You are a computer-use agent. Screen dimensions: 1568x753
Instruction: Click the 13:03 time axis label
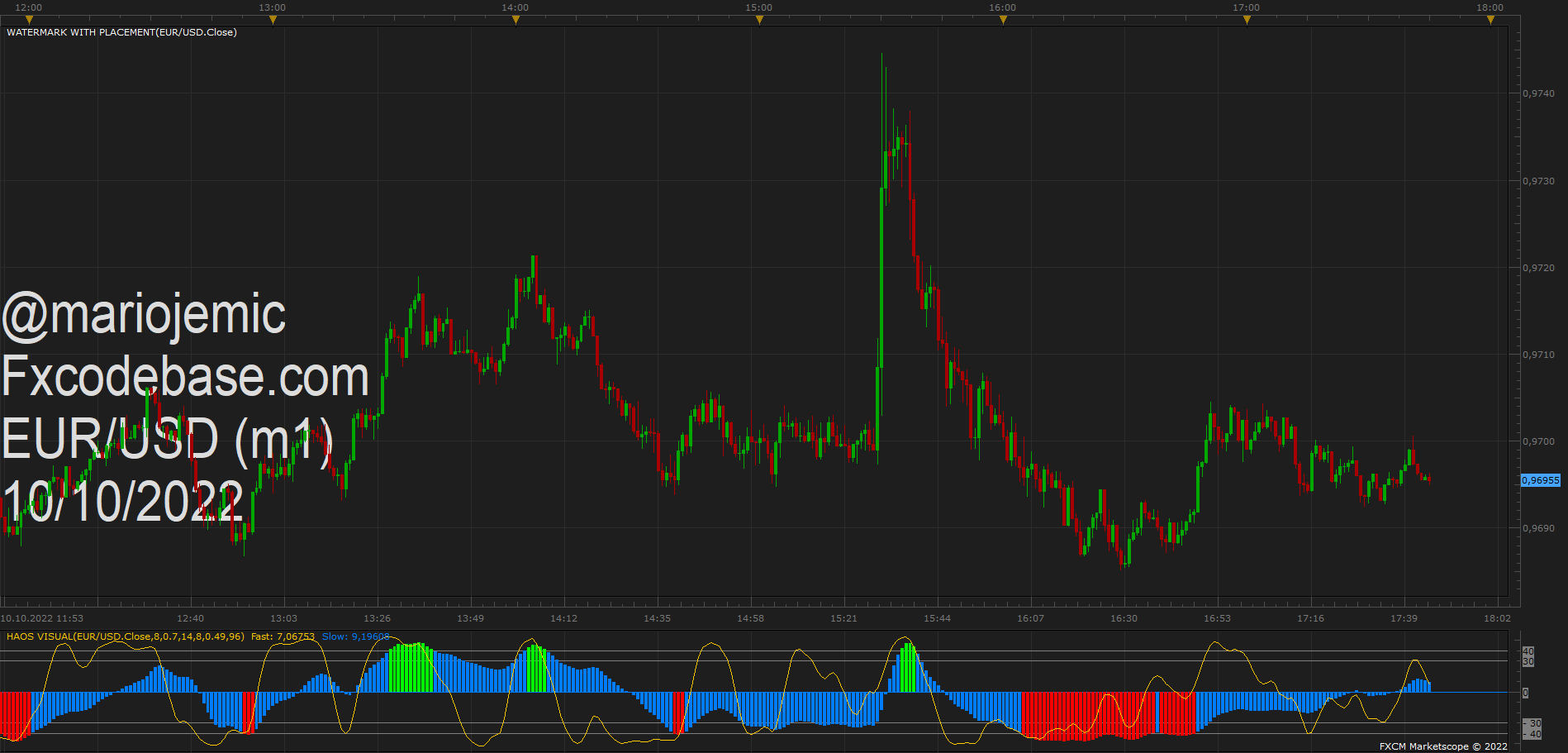(283, 618)
